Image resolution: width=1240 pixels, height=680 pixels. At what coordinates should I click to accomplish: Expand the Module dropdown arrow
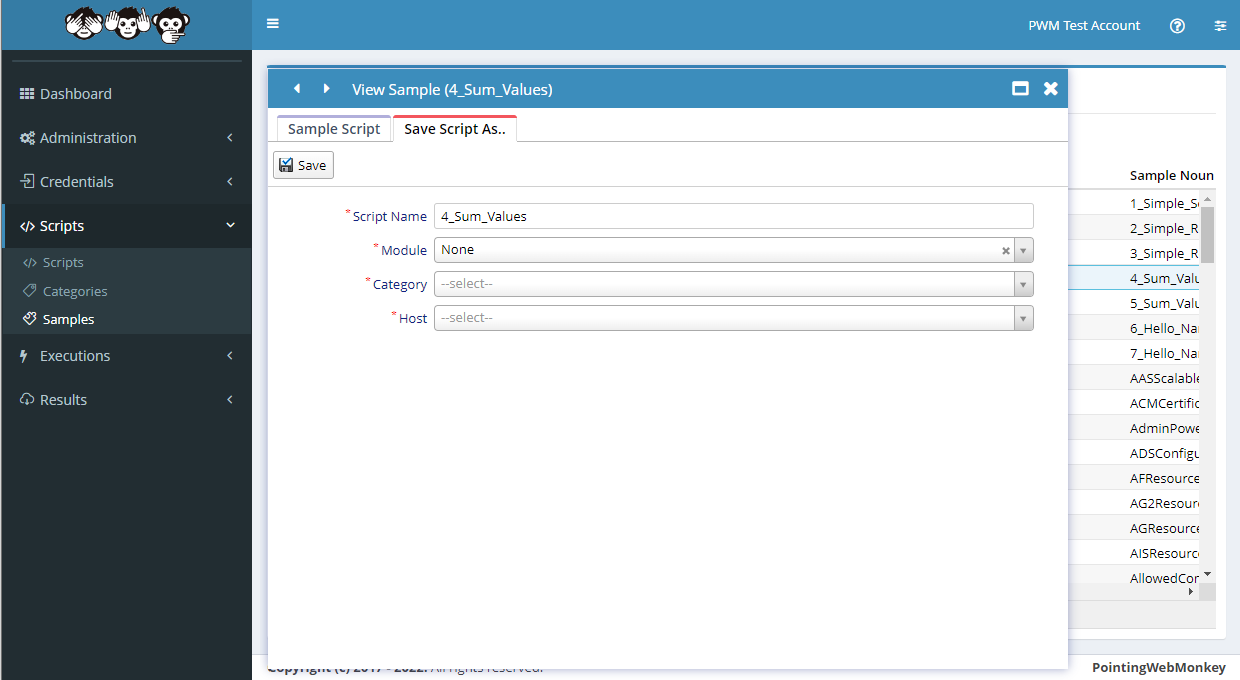pyautogui.click(x=1023, y=251)
